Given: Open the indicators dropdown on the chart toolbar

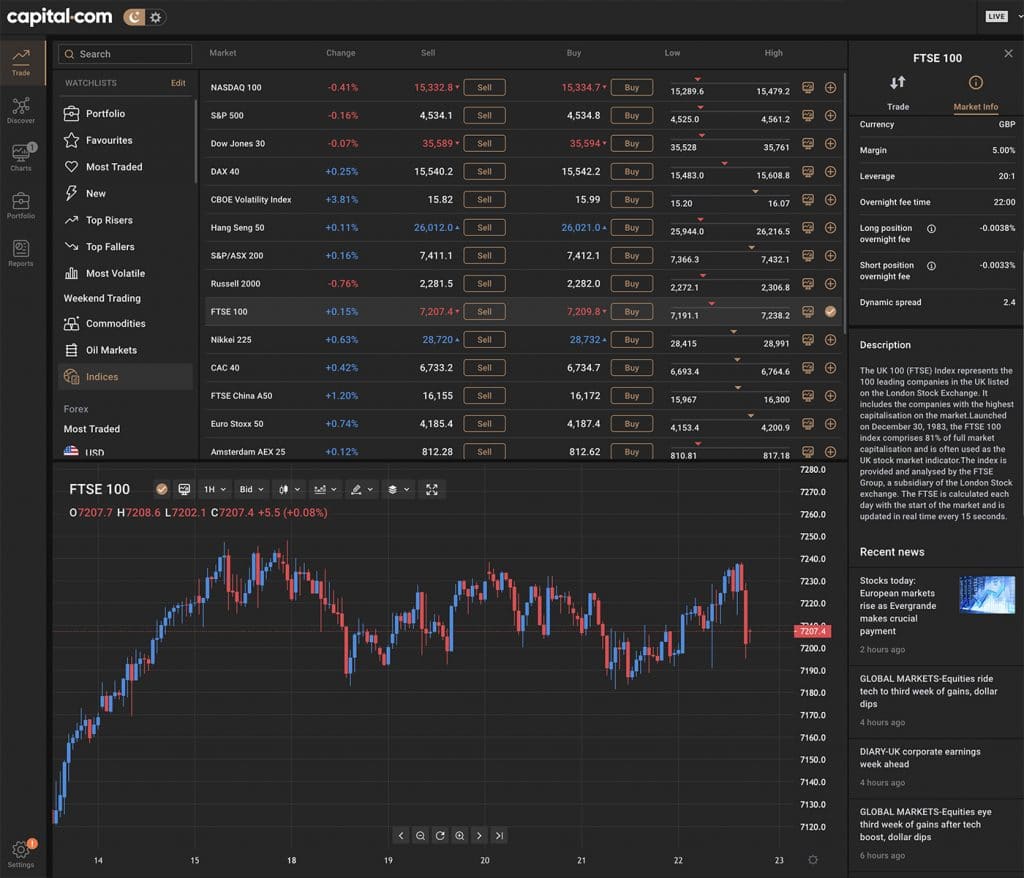Looking at the screenshot, I should [x=325, y=489].
